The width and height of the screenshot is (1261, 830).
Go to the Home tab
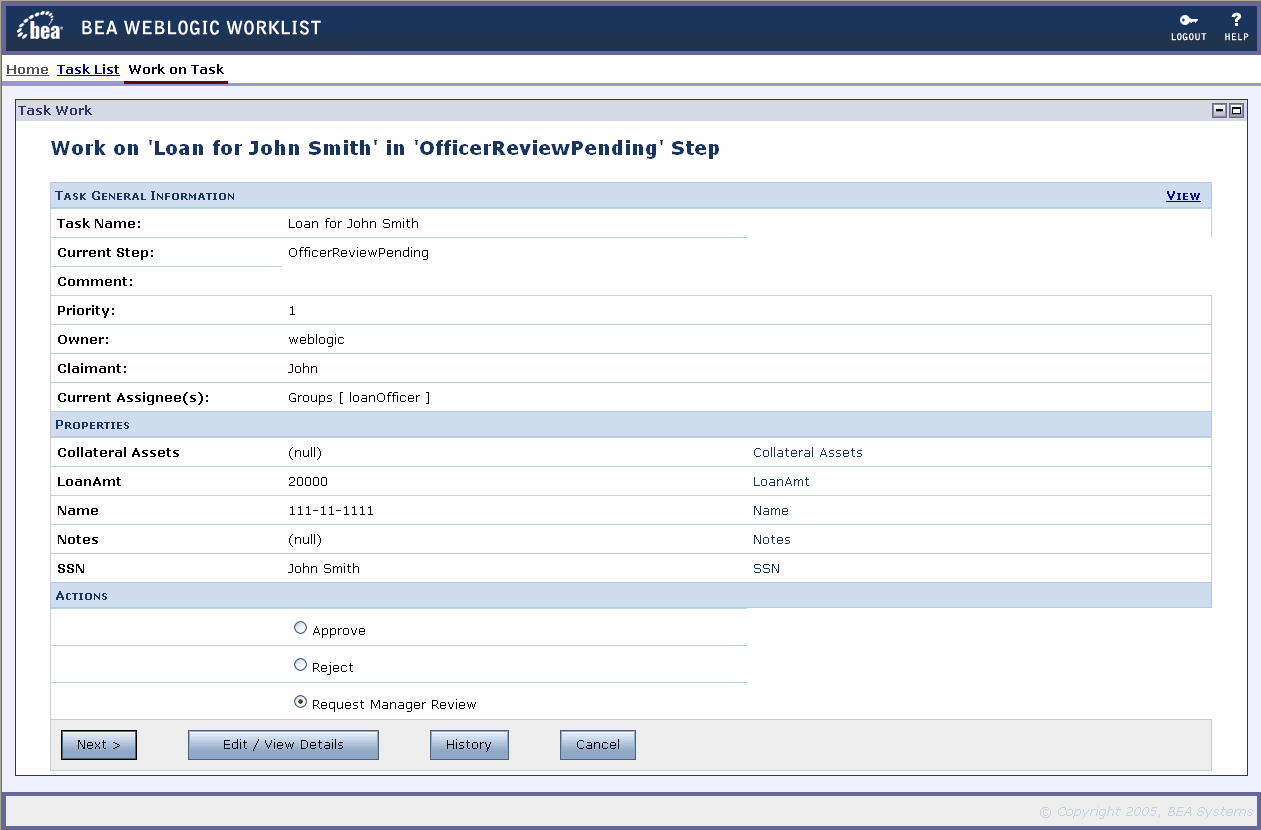point(27,69)
